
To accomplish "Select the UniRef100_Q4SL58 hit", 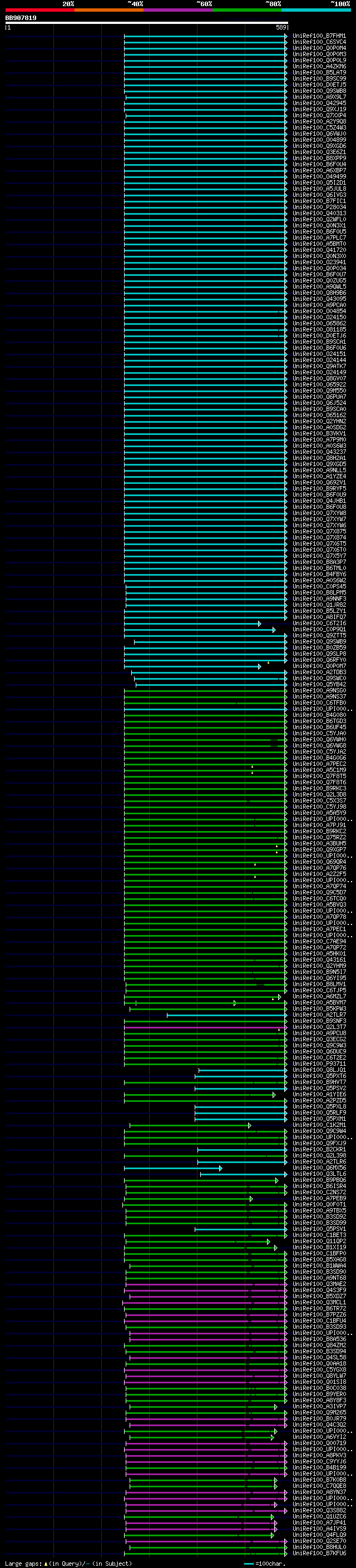I will click(319, 1357).
